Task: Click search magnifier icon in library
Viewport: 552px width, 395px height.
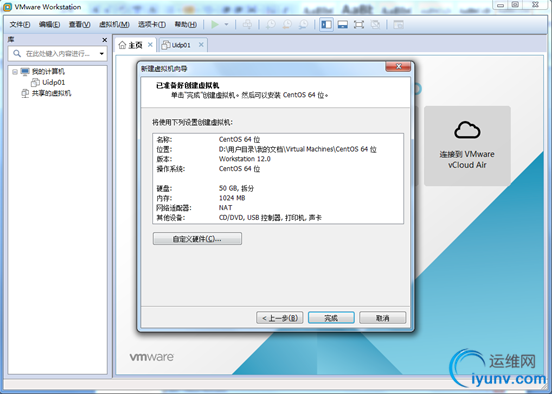Action: point(17,54)
